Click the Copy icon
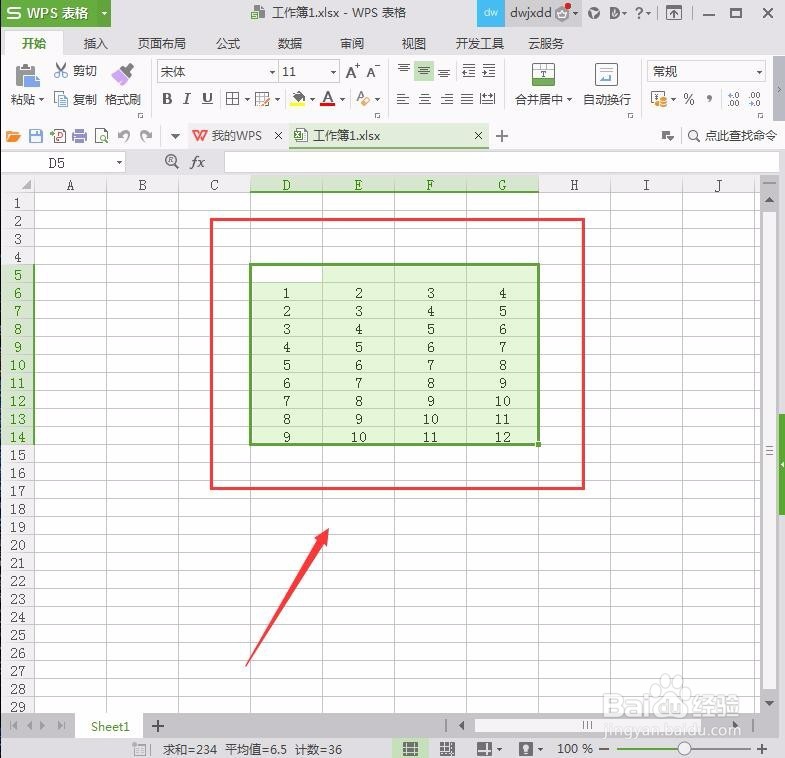The height and width of the screenshot is (758, 785). pos(61,99)
